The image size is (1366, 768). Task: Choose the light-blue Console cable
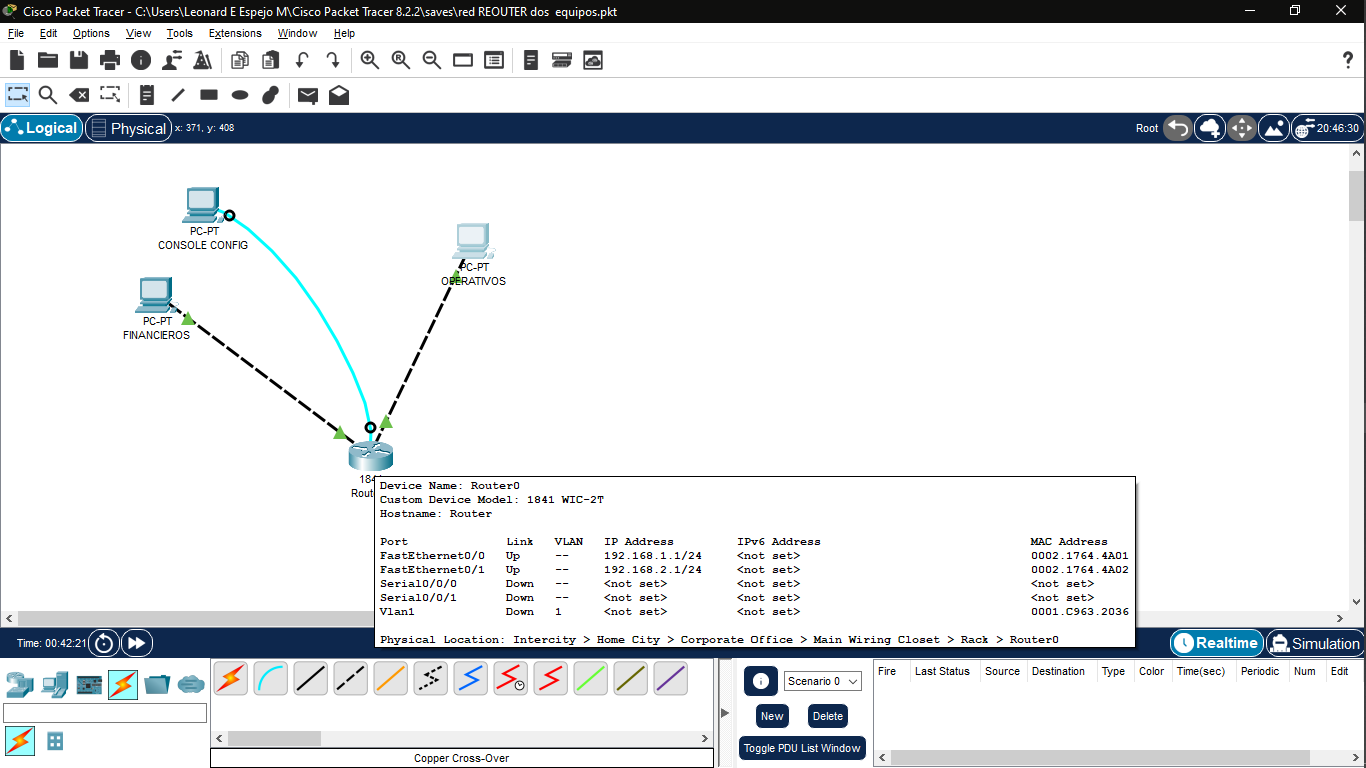pyautogui.click(x=271, y=679)
